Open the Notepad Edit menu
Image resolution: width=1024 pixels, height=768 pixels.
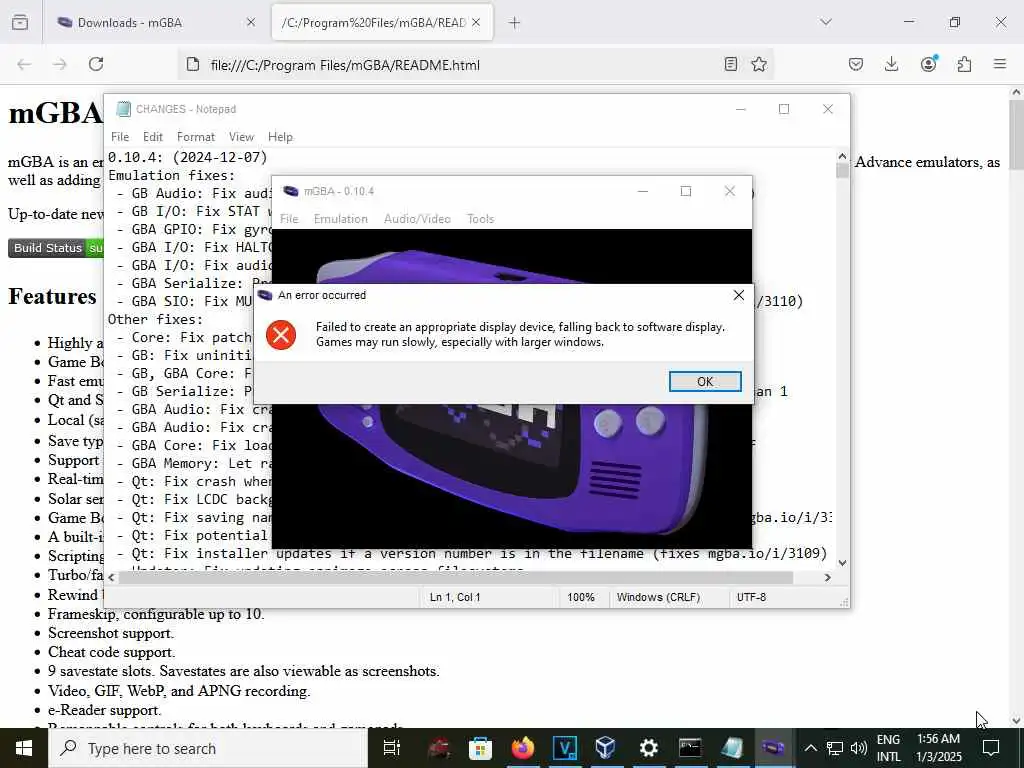click(x=153, y=136)
